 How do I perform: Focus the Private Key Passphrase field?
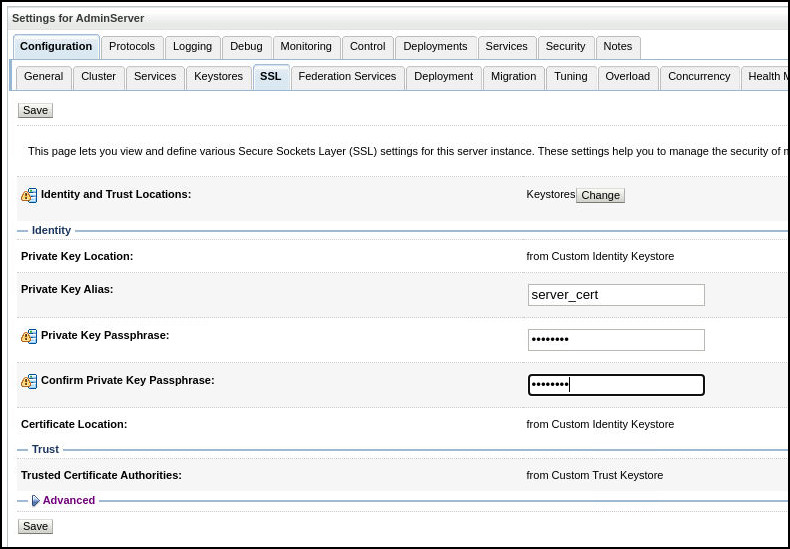coord(616,340)
